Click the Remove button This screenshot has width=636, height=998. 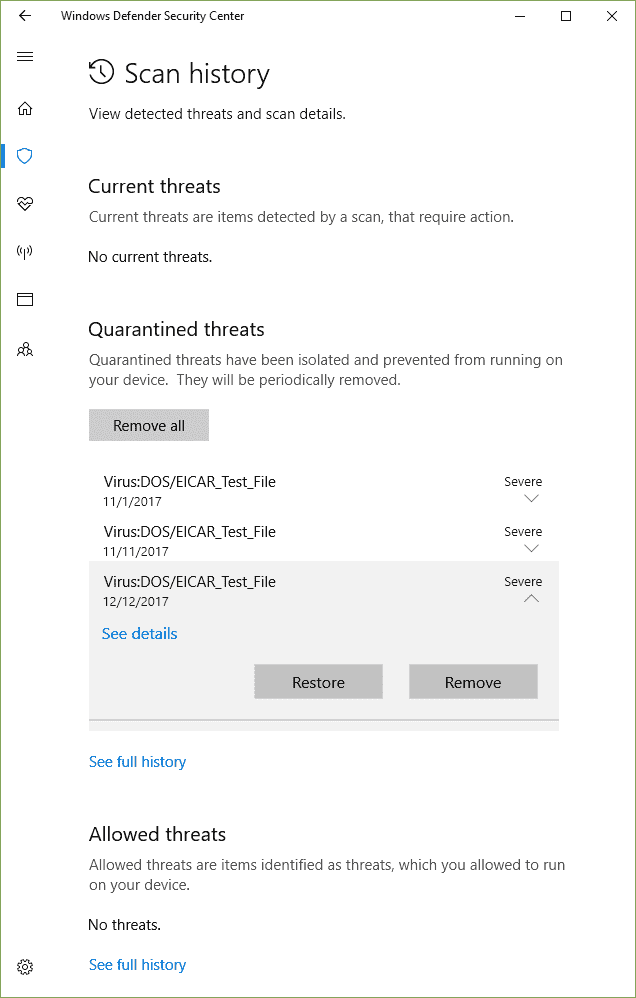(x=473, y=682)
